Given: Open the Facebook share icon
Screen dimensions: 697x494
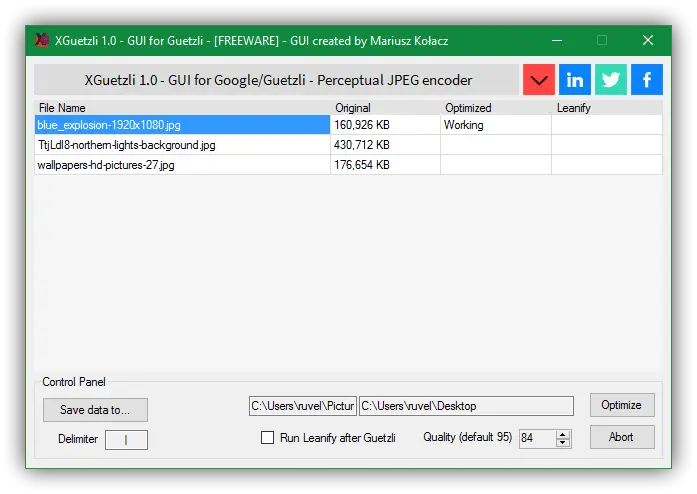Looking at the screenshot, I should [647, 80].
